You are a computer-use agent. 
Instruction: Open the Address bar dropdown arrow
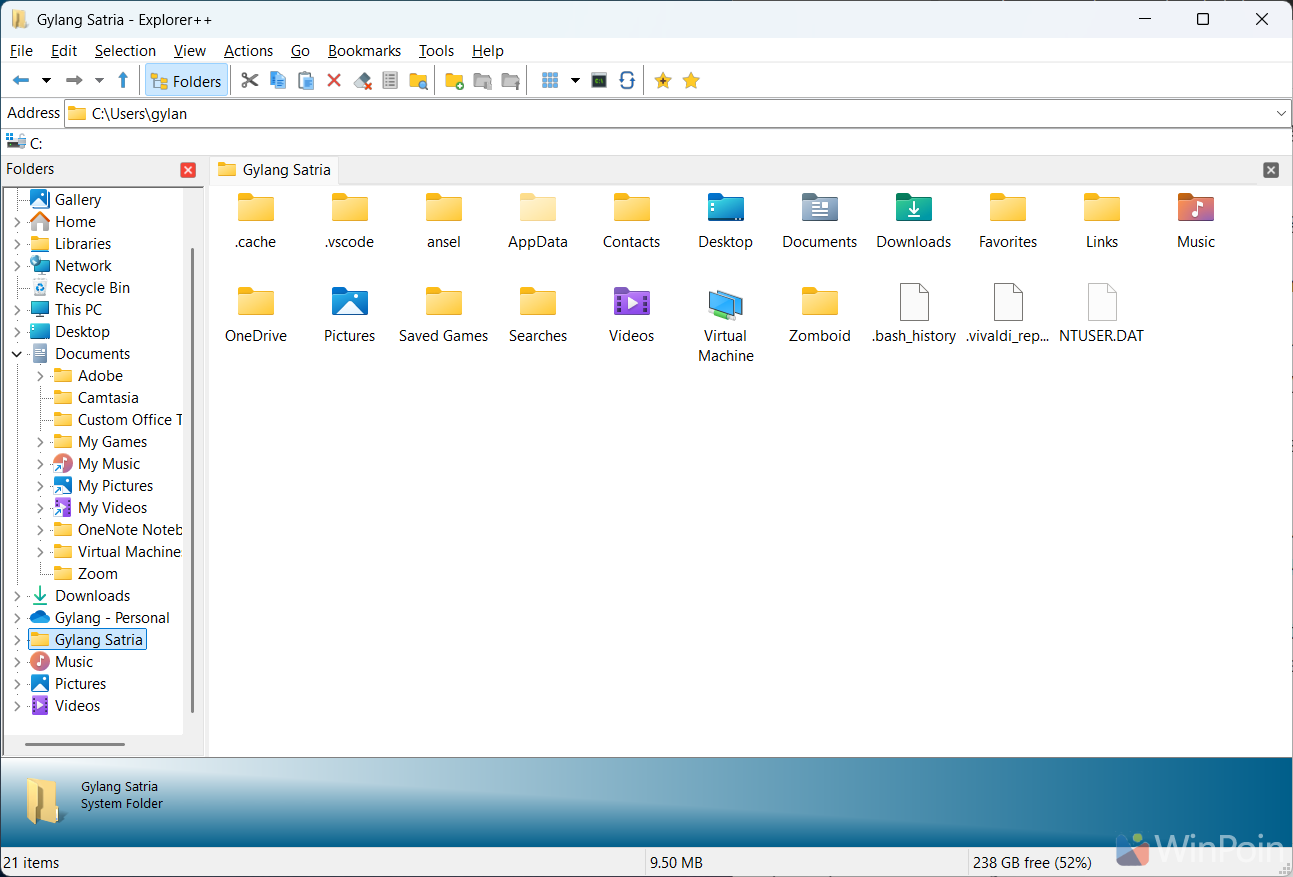1281,113
